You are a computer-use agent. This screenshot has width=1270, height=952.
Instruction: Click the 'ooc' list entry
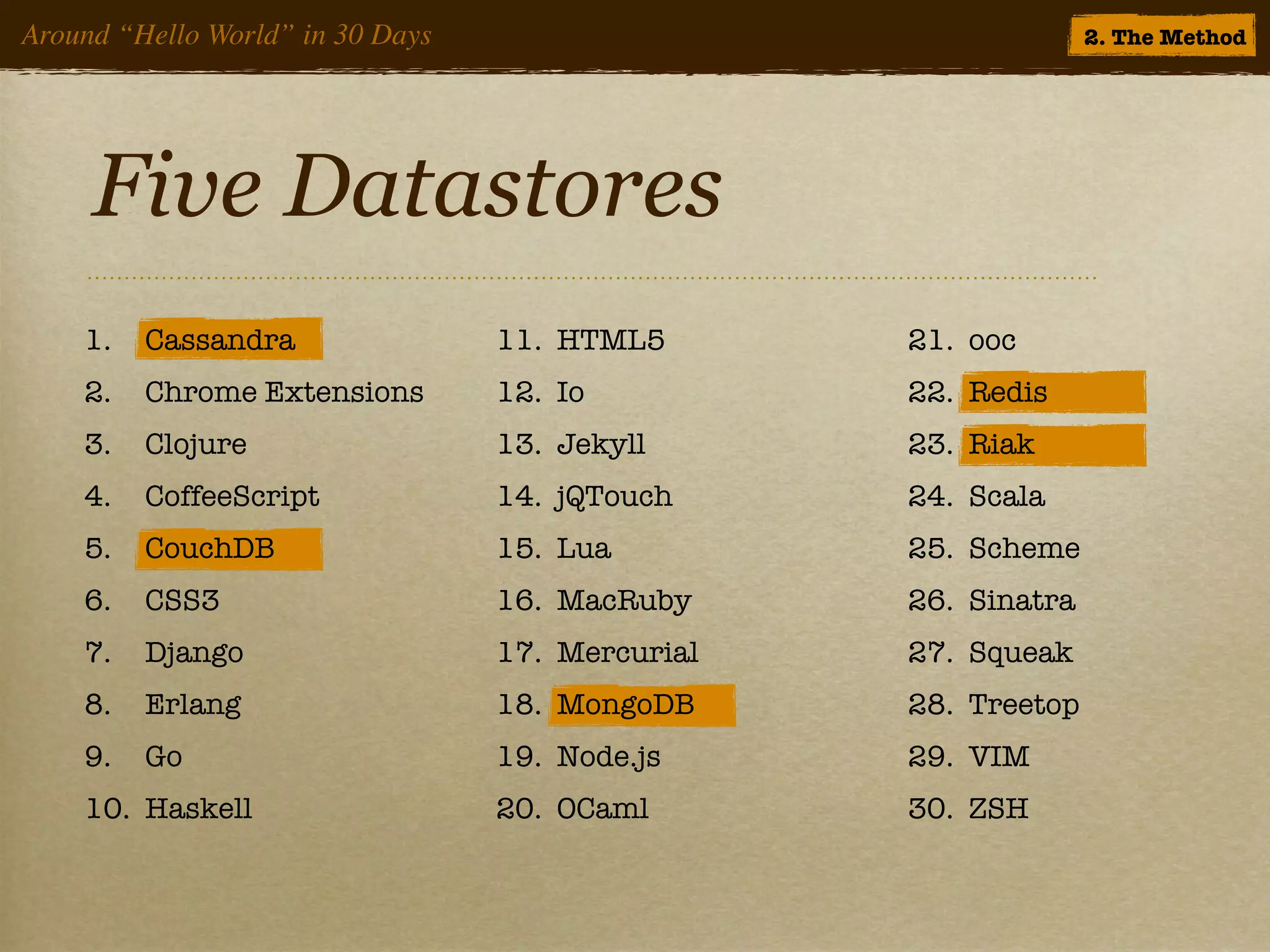pos(992,341)
